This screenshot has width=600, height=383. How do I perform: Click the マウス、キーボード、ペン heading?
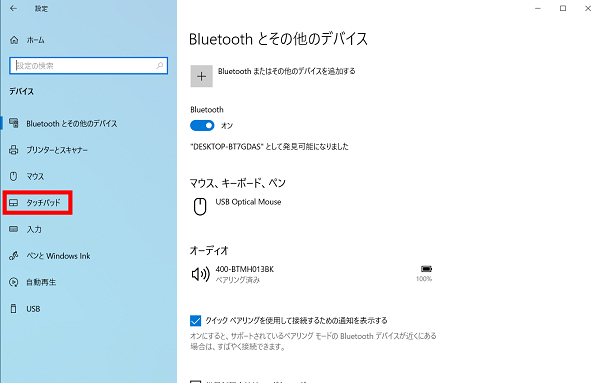tap(238, 183)
